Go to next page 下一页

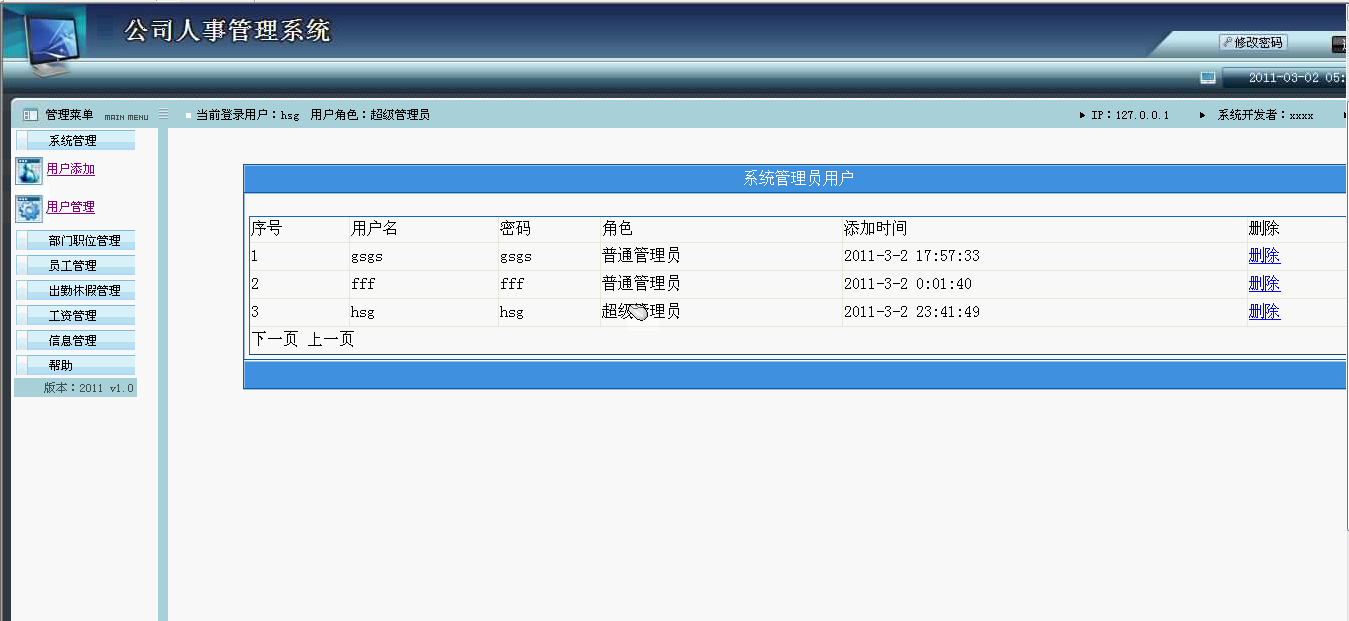pos(275,339)
